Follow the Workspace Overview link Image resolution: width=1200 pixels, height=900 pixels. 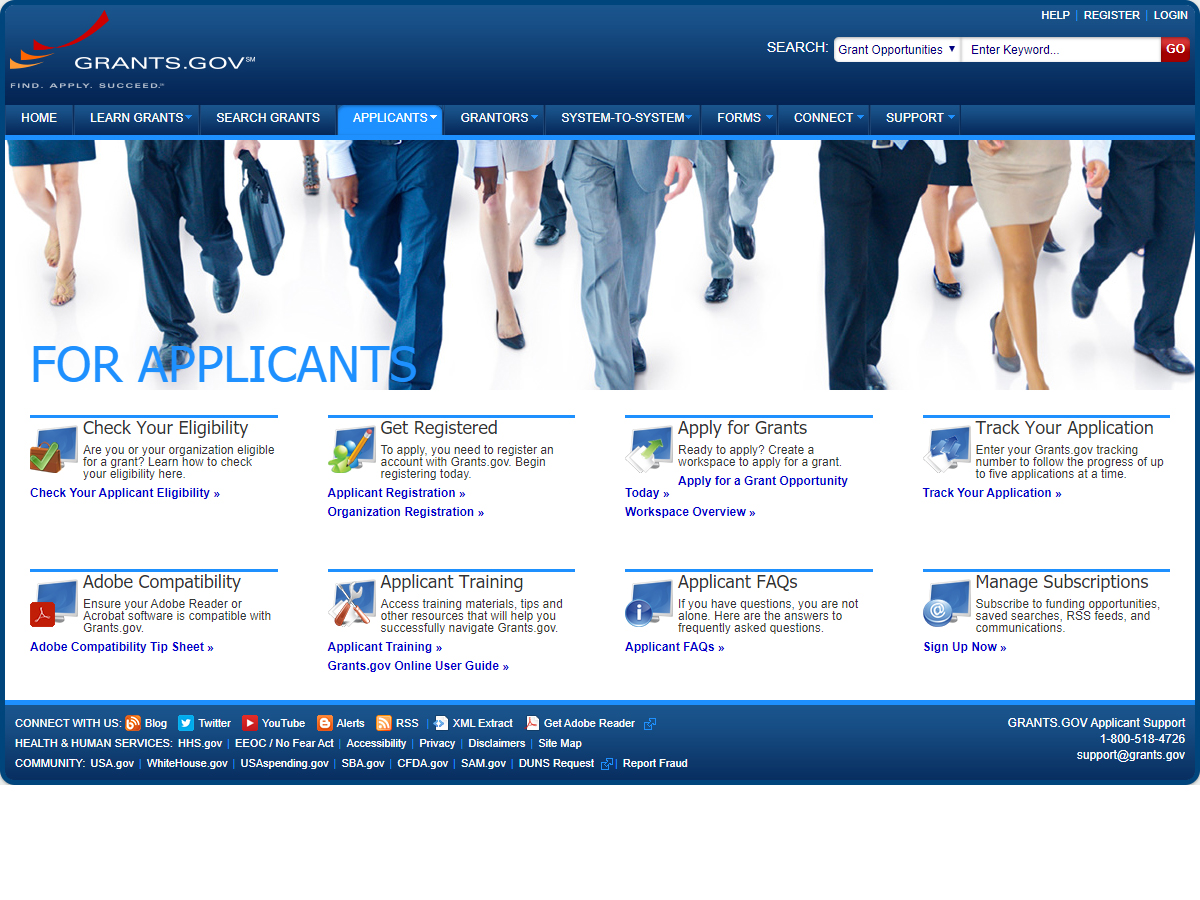pyautogui.click(x=689, y=512)
